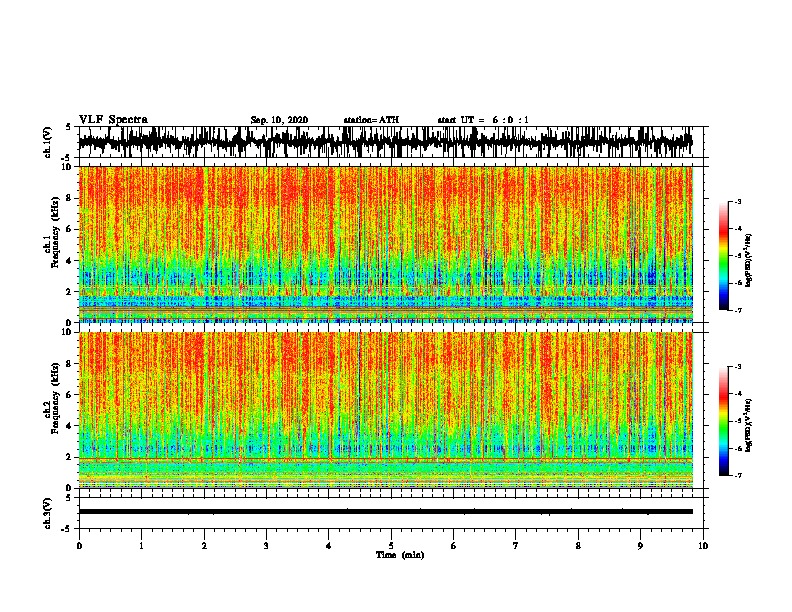Image resolution: width=792 pixels, height=612 pixels.
Task: Click the "9" tick label on the time axis
Action: [640, 546]
